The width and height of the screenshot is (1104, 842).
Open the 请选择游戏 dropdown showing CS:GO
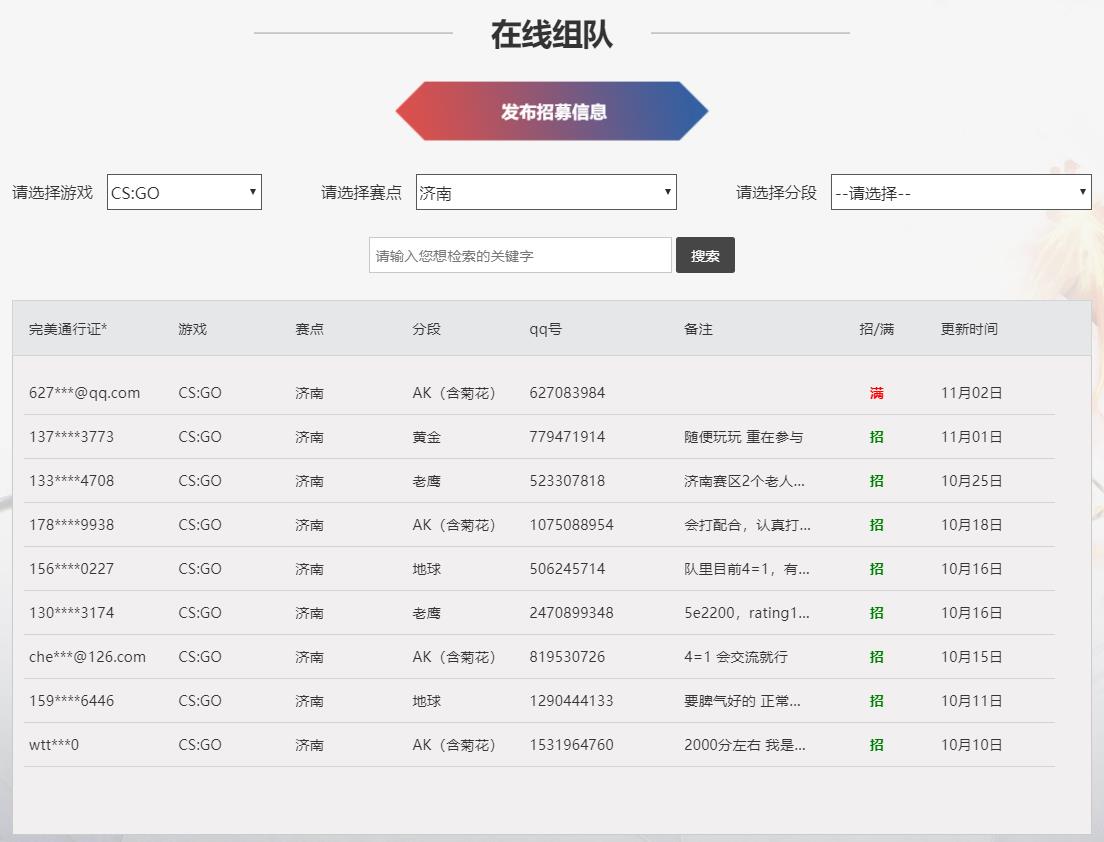pyautogui.click(x=184, y=192)
